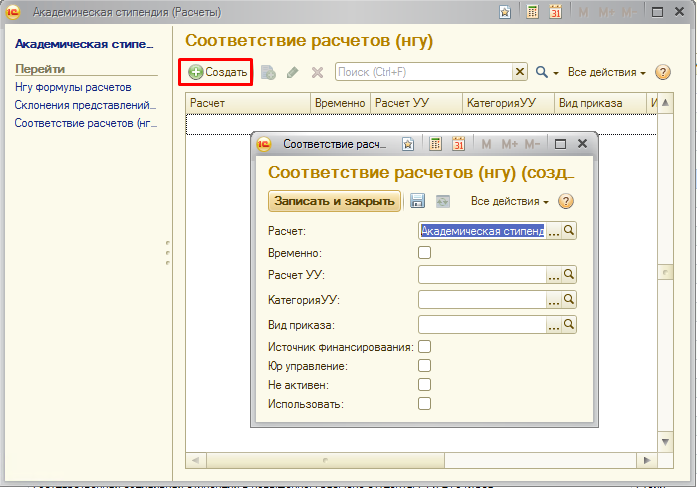Image resolution: width=697 pixels, height=488 pixels.
Task: Click the favorites star icon in dialog title bar
Action: point(408,144)
